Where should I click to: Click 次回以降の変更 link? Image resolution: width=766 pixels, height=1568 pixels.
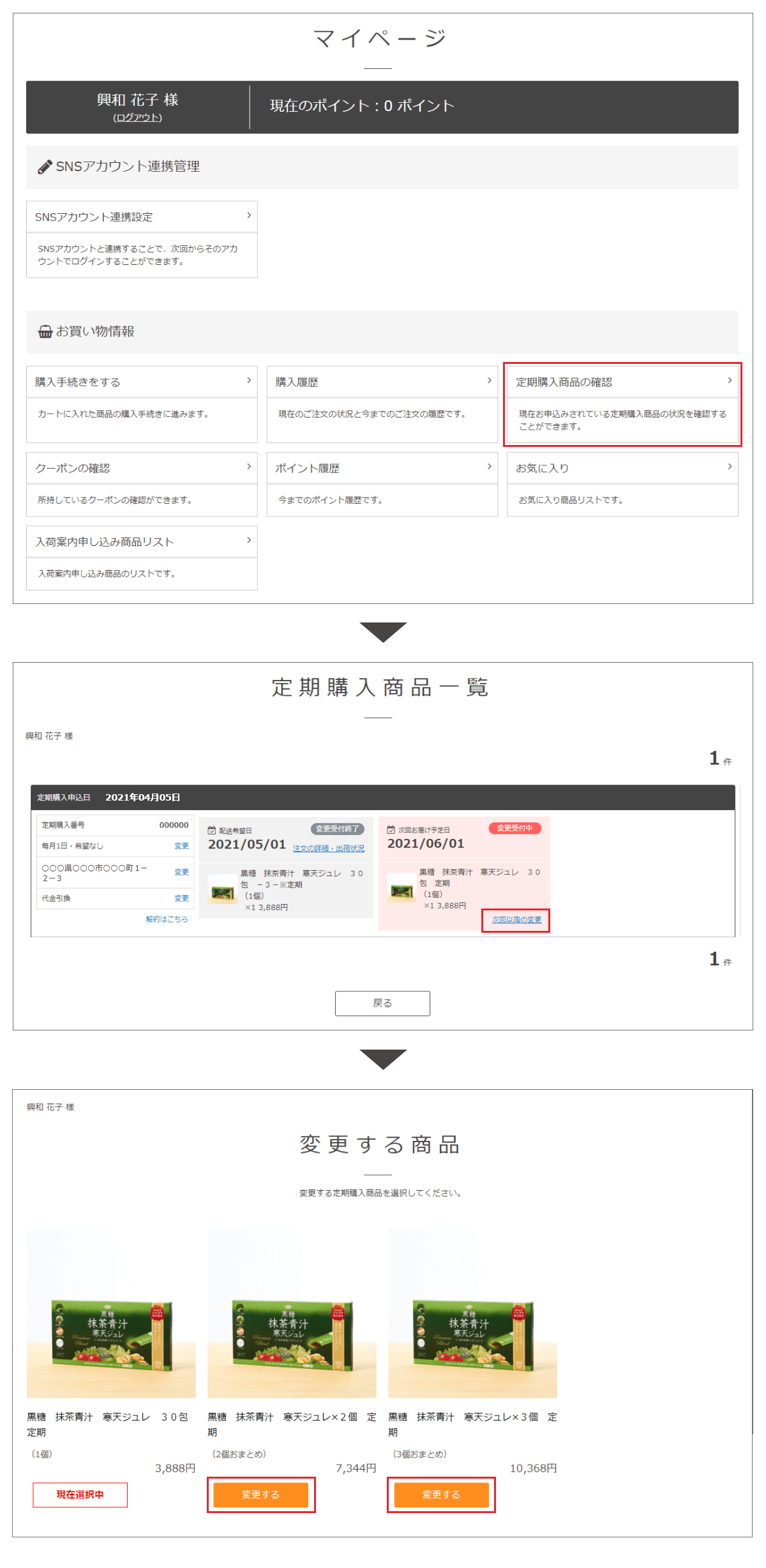point(516,919)
